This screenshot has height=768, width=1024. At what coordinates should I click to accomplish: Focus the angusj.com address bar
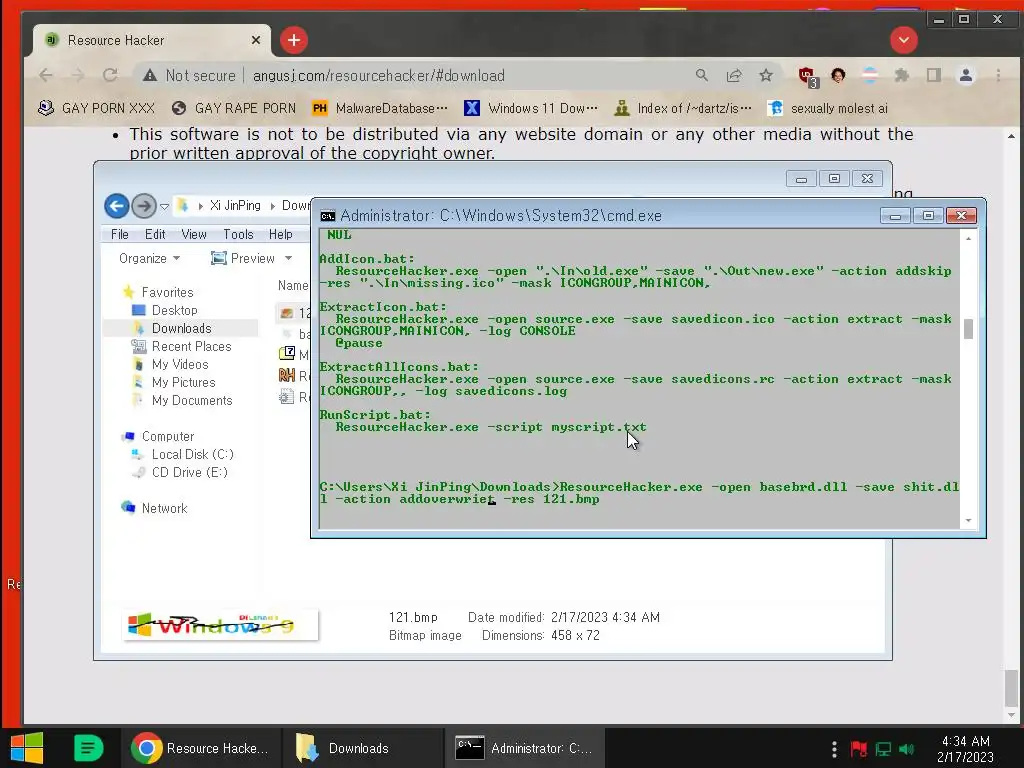[x=379, y=76]
